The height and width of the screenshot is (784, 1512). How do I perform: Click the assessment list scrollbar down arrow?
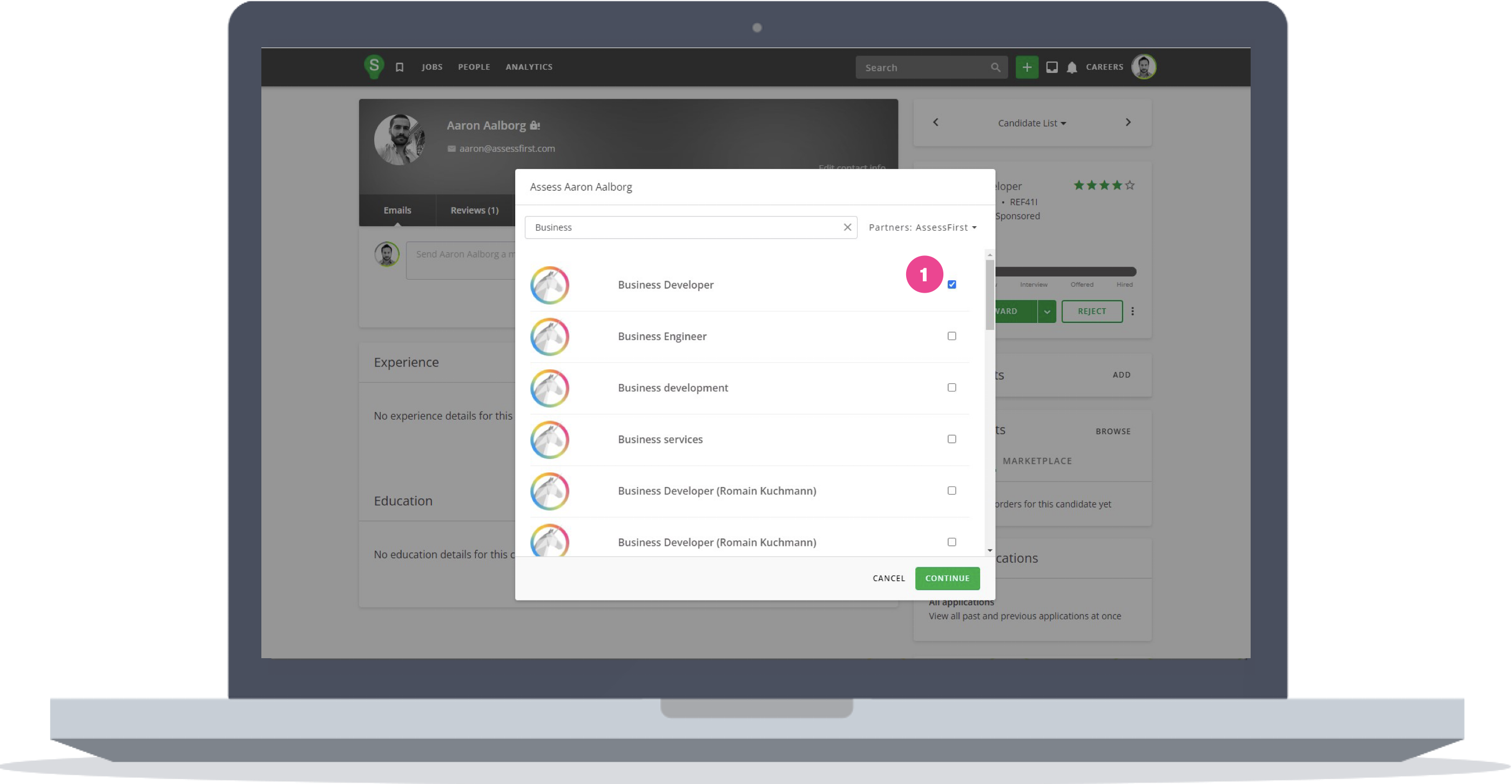[990, 550]
